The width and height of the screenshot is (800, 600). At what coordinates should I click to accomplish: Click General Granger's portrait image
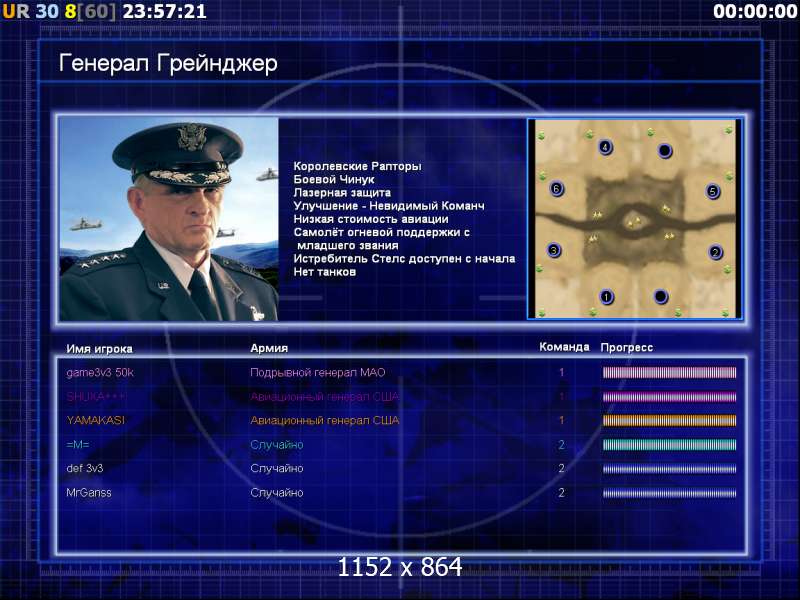pyautogui.click(x=169, y=219)
